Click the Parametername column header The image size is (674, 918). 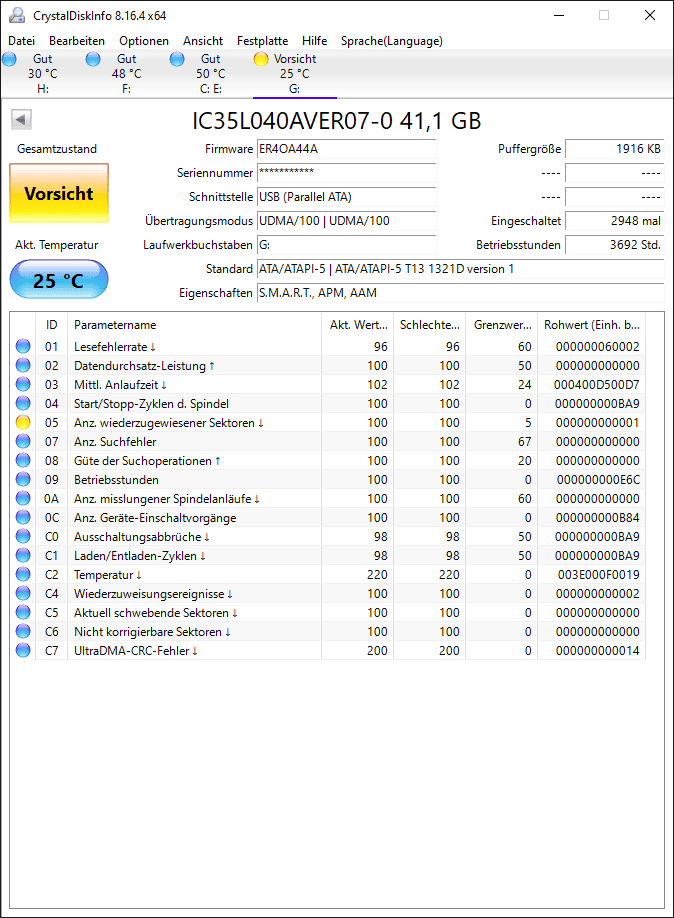point(194,324)
